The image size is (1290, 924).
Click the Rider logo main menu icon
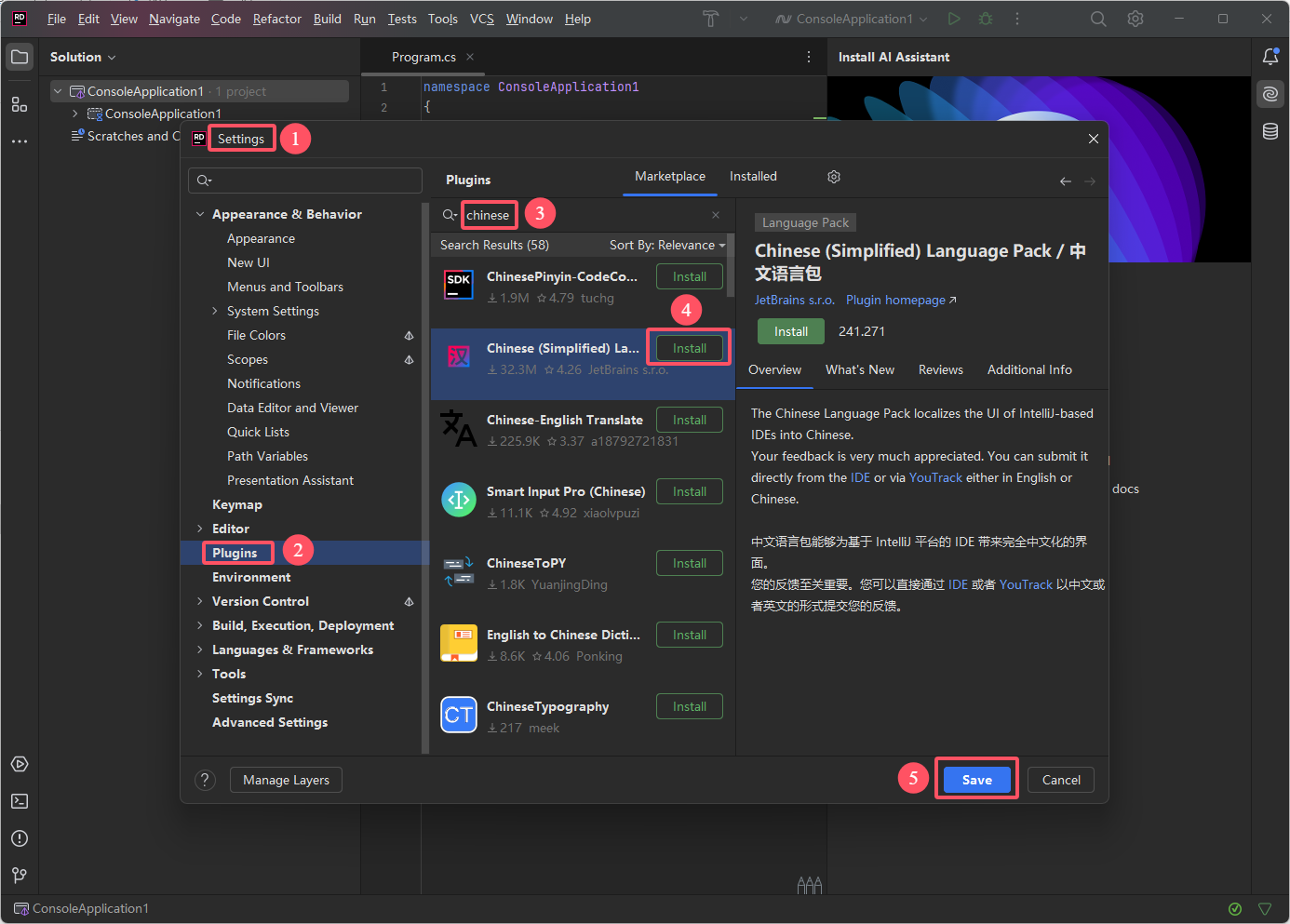coord(20,19)
